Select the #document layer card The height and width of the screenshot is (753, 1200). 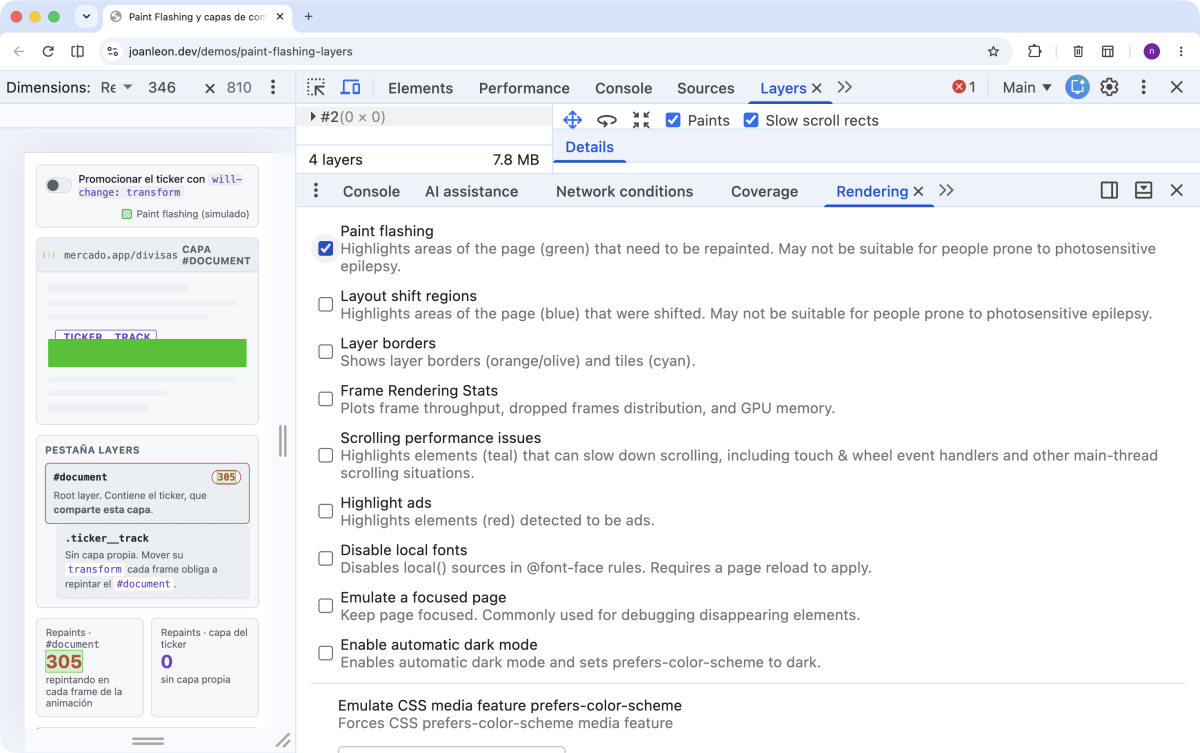coord(147,493)
